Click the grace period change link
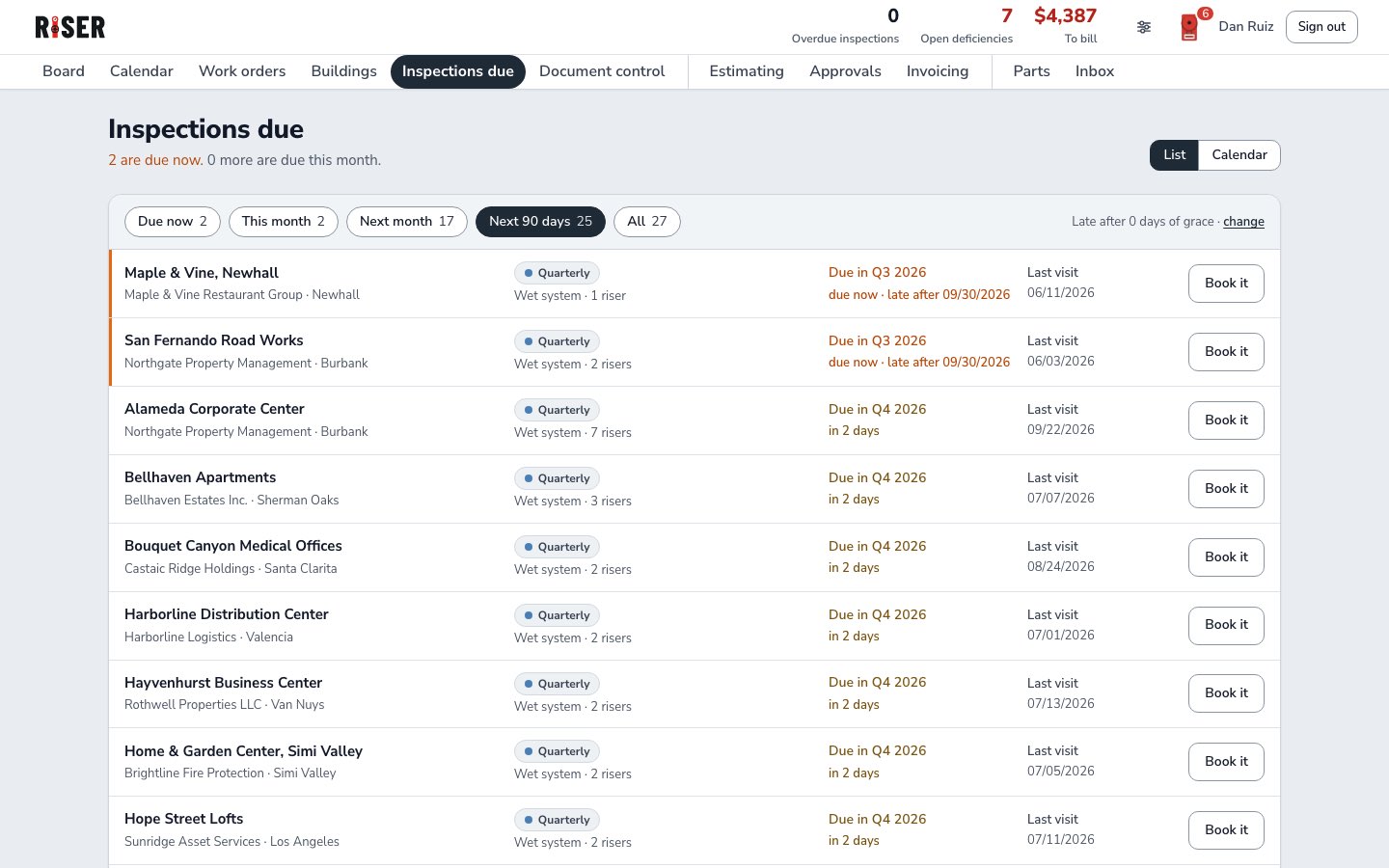 (x=1243, y=222)
